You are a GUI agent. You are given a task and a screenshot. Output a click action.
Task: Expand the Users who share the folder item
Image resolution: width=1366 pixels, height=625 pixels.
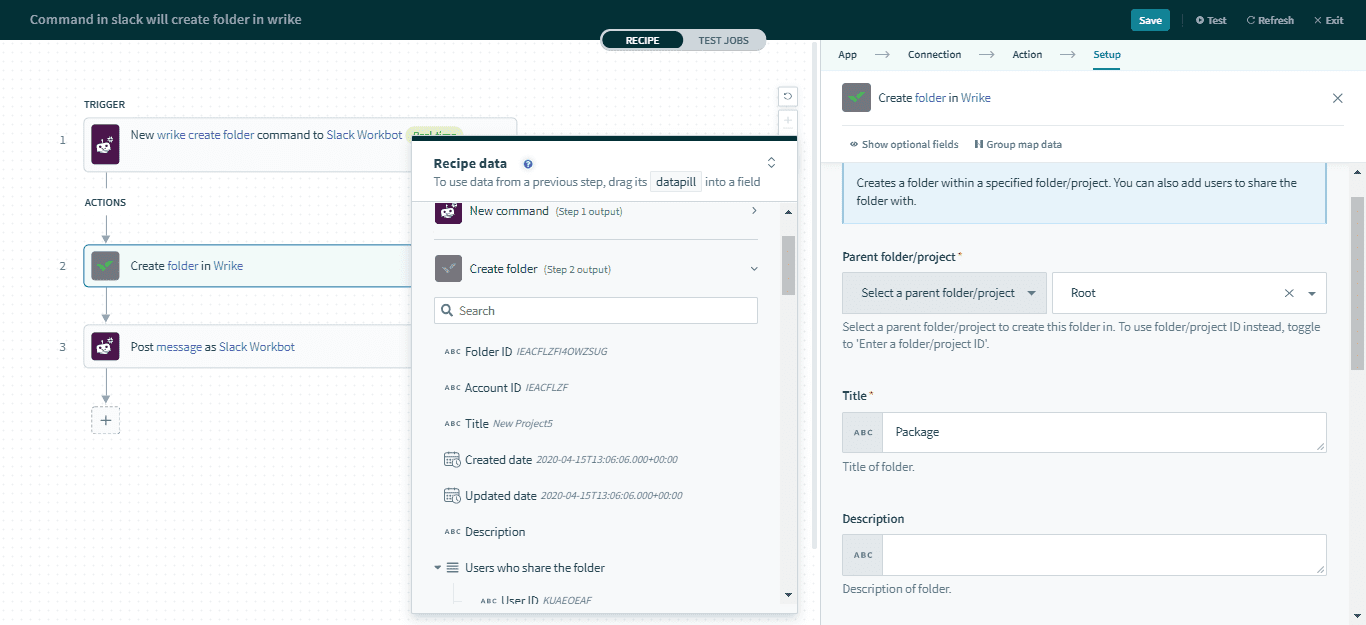click(x=437, y=567)
